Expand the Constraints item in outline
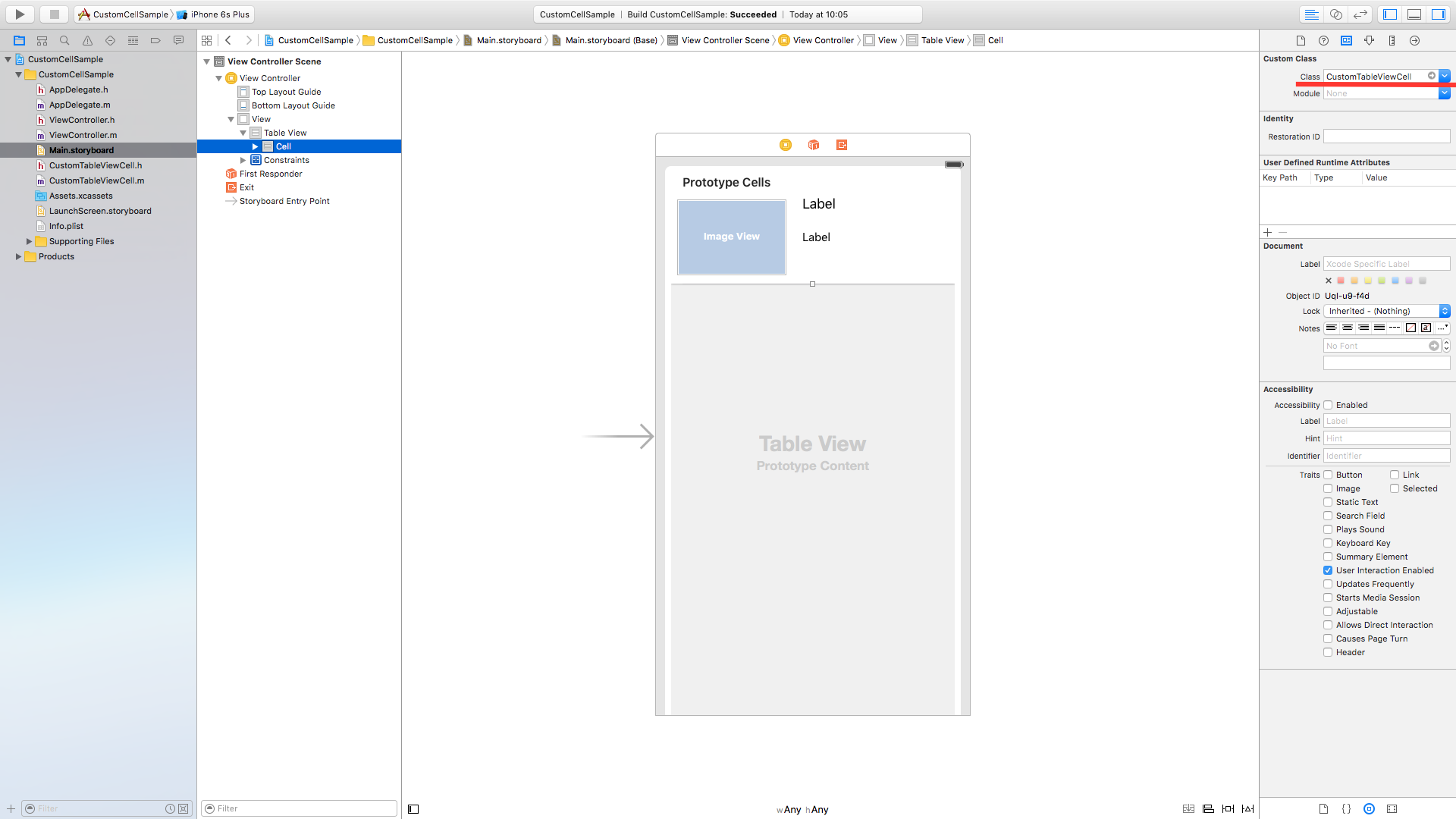The image size is (1456, 819). 243,161
